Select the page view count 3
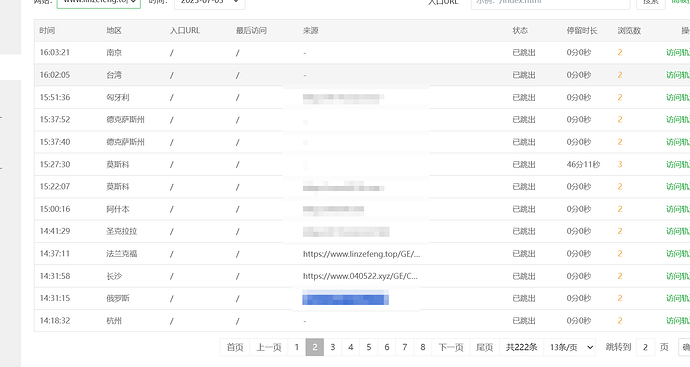 click(620, 164)
